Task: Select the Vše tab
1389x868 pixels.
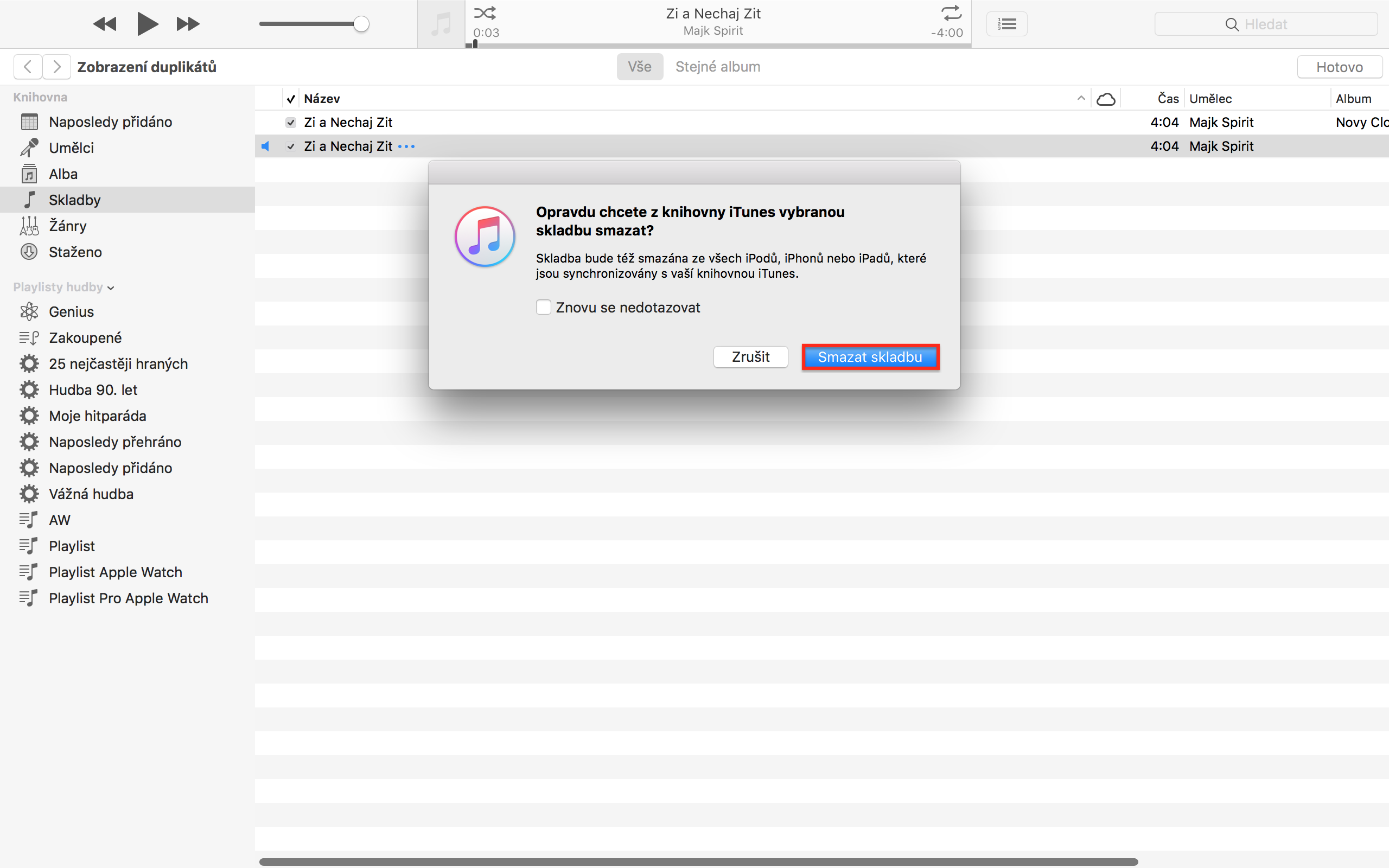Action: (639, 67)
